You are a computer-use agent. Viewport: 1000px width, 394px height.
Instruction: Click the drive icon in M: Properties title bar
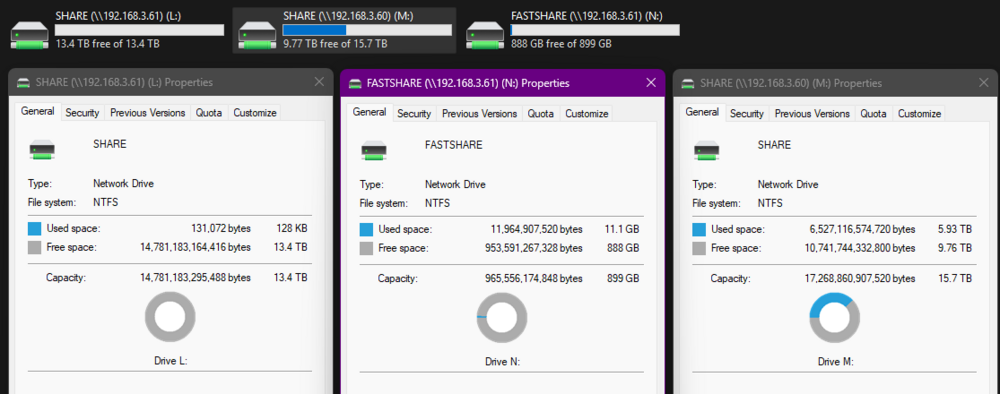(x=688, y=84)
